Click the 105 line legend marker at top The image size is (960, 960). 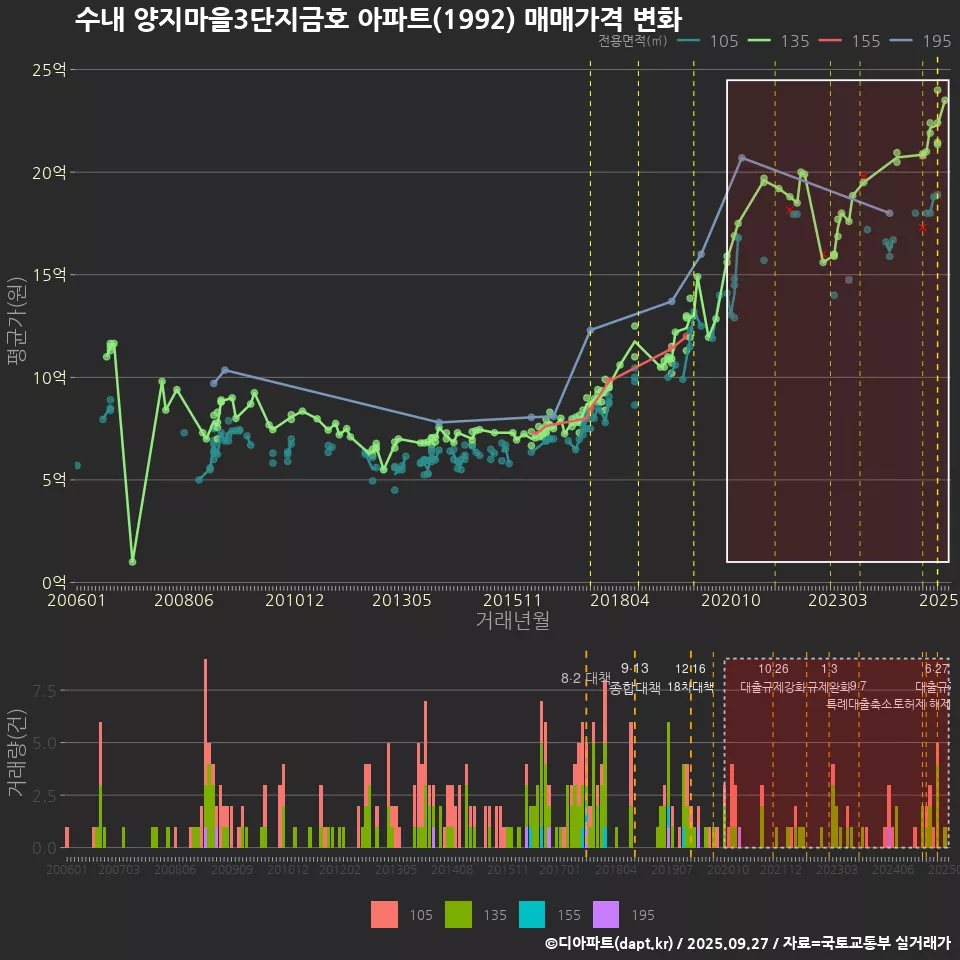pyautogui.click(x=687, y=41)
